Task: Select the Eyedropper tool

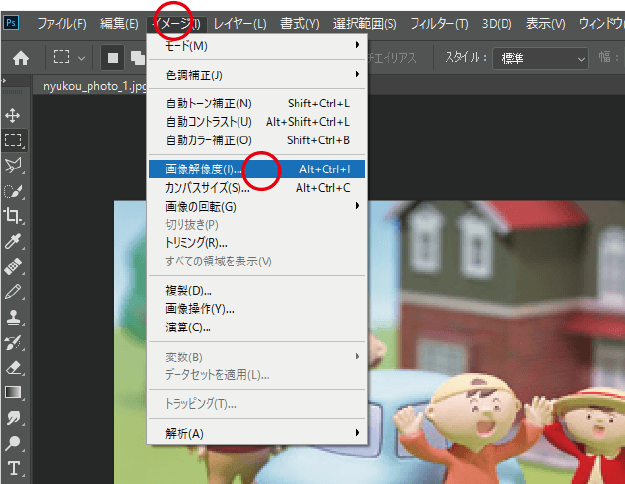Action: click(x=14, y=240)
